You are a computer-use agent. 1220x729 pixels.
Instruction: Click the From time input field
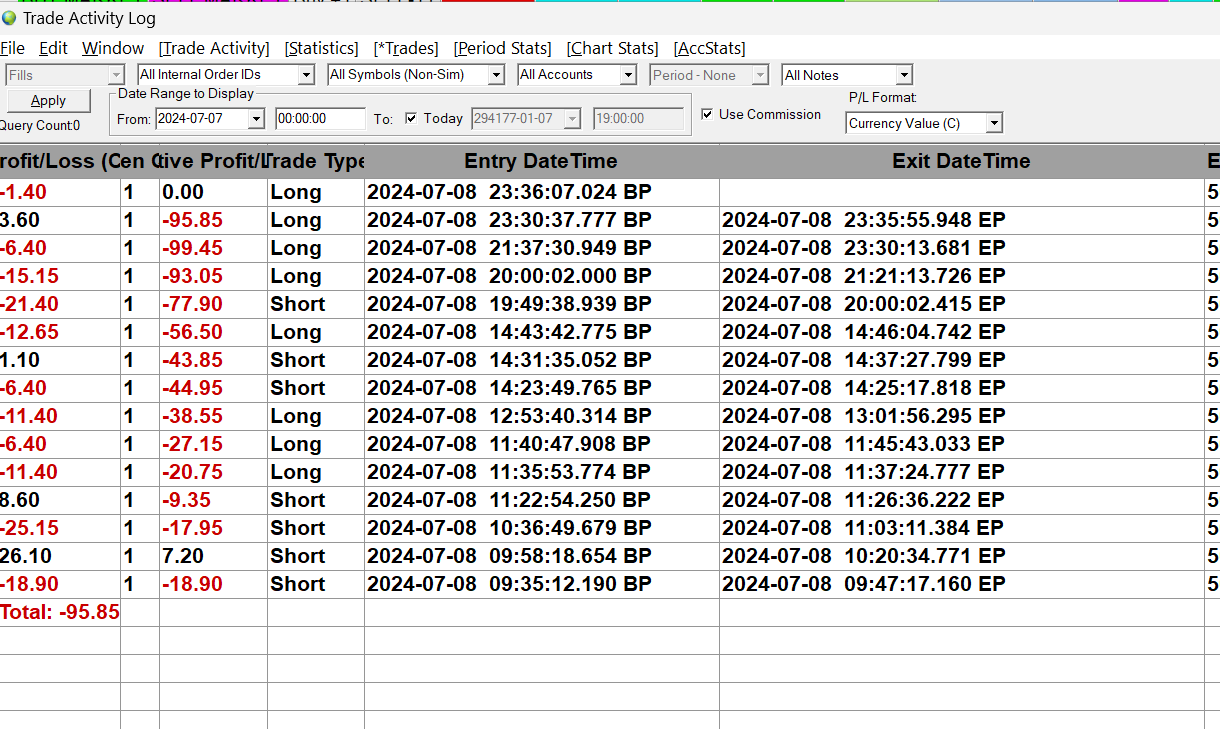point(320,119)
